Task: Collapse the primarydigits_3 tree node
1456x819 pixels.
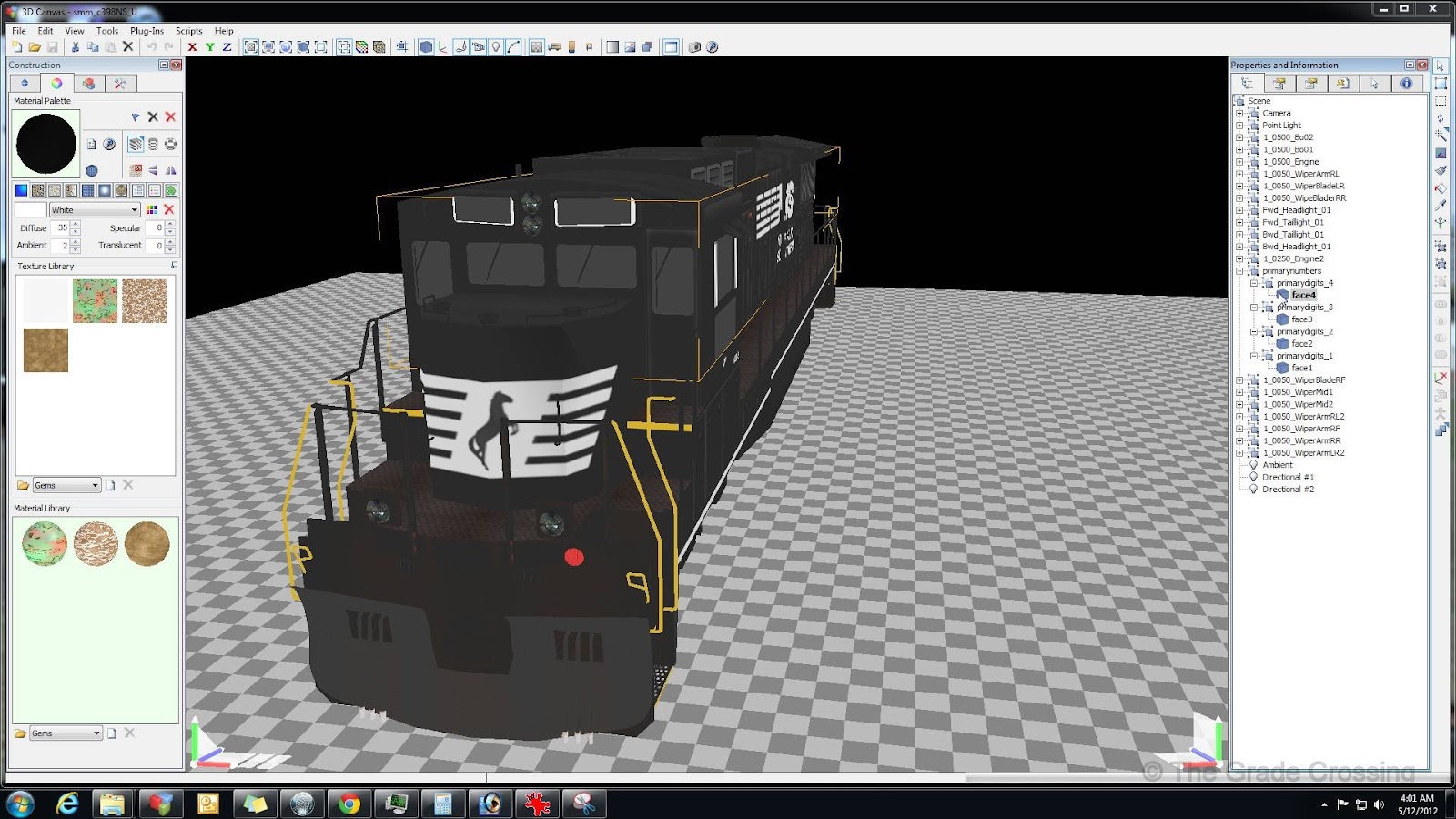Action: tap(1253, 308)
